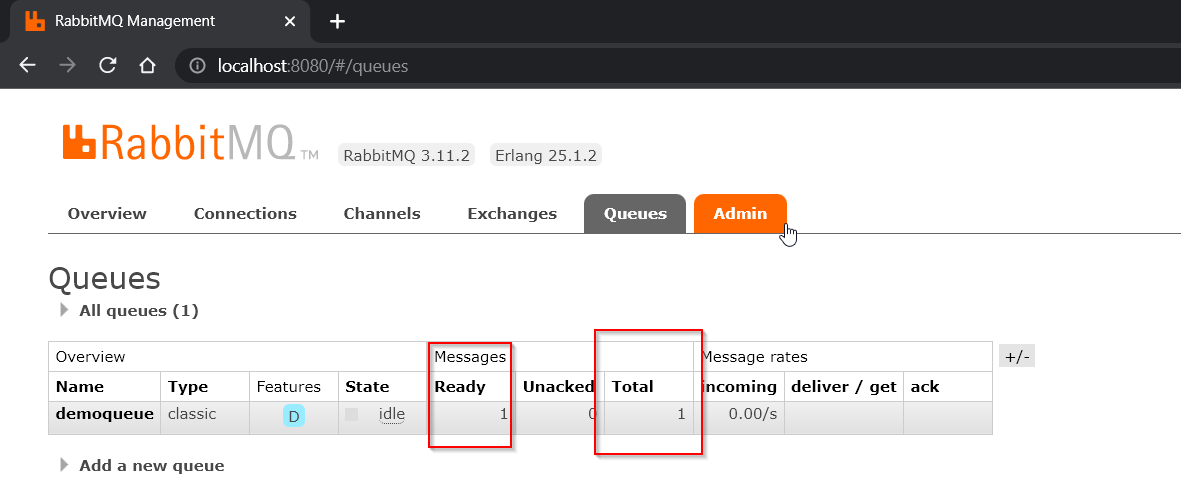Open the demoqueue queue link
This screenshot has height=486, width=1181.
105,414
